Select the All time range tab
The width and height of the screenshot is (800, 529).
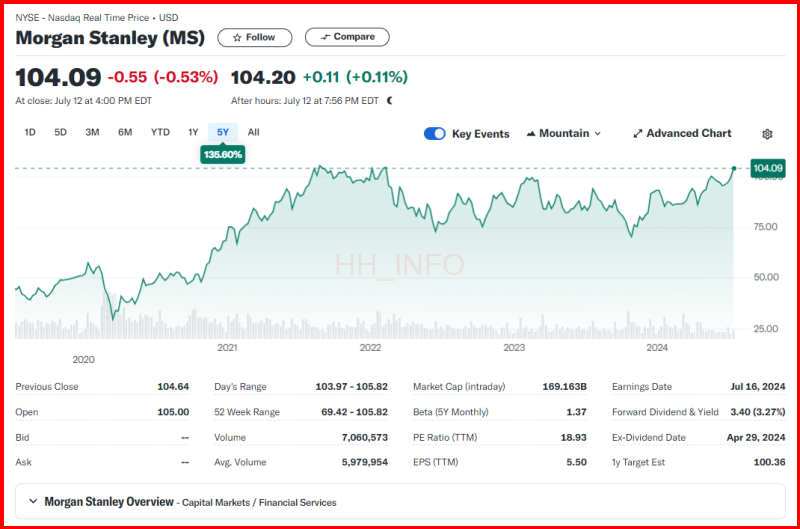coord(254,133)
